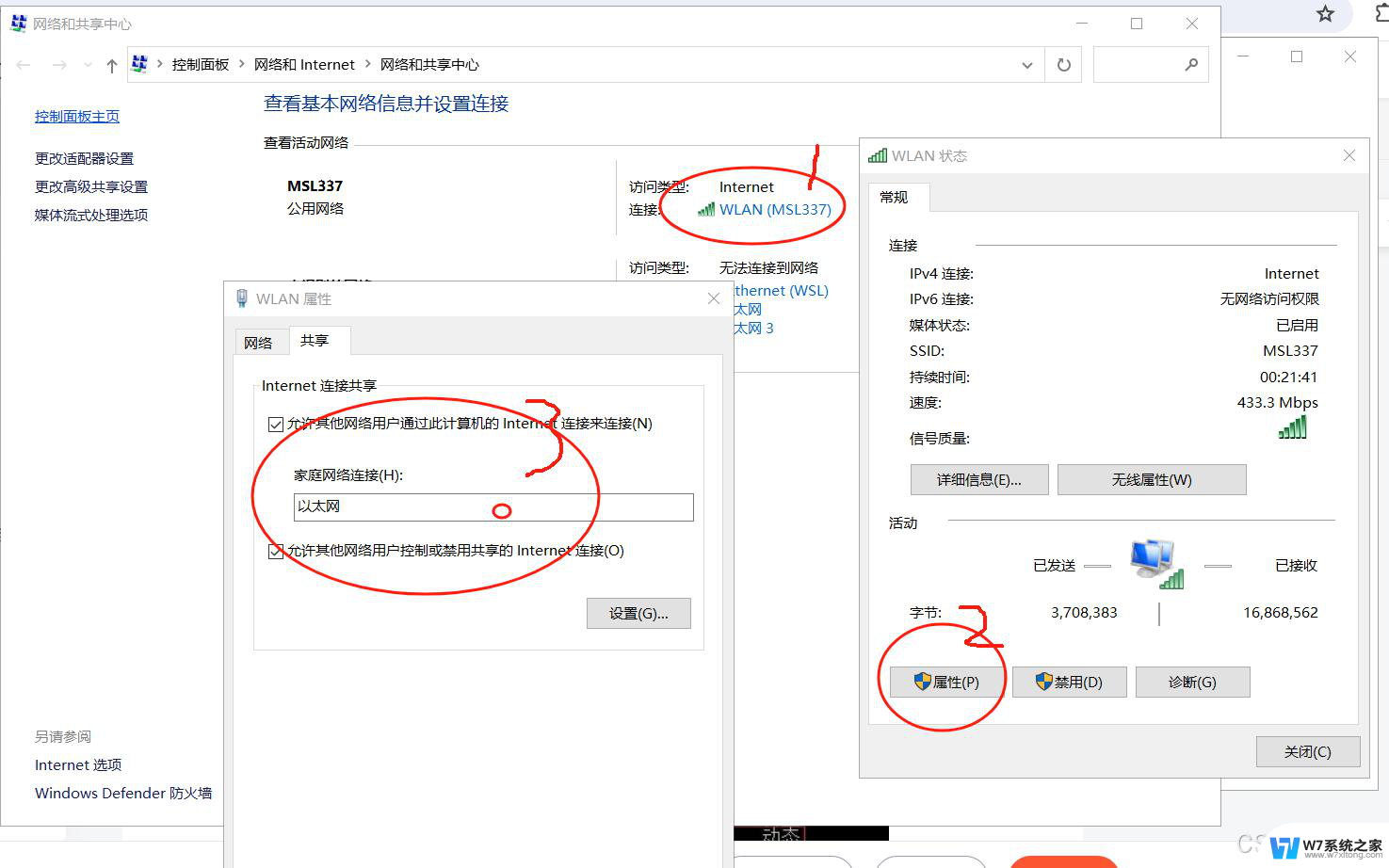Image resolution: width=1389 pixels, height=868 pixels.
Task: Click the back arrow in Network Sharing Center
Action: click(x=24, y=65)
